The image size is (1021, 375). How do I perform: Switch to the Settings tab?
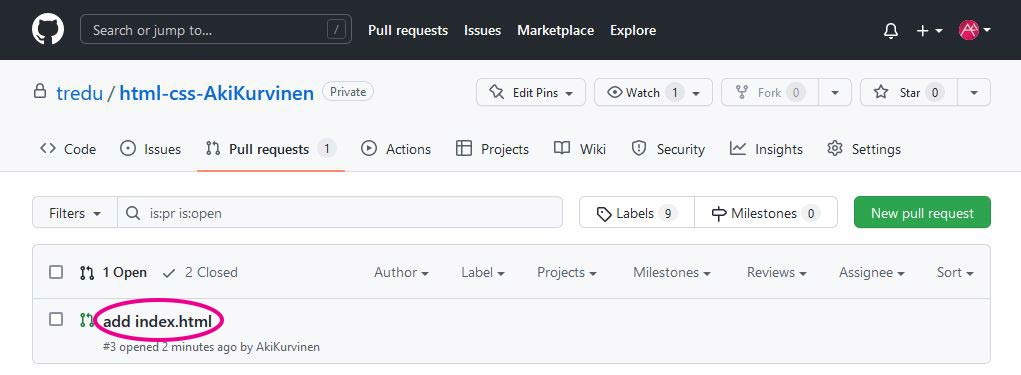pos(863,149)
